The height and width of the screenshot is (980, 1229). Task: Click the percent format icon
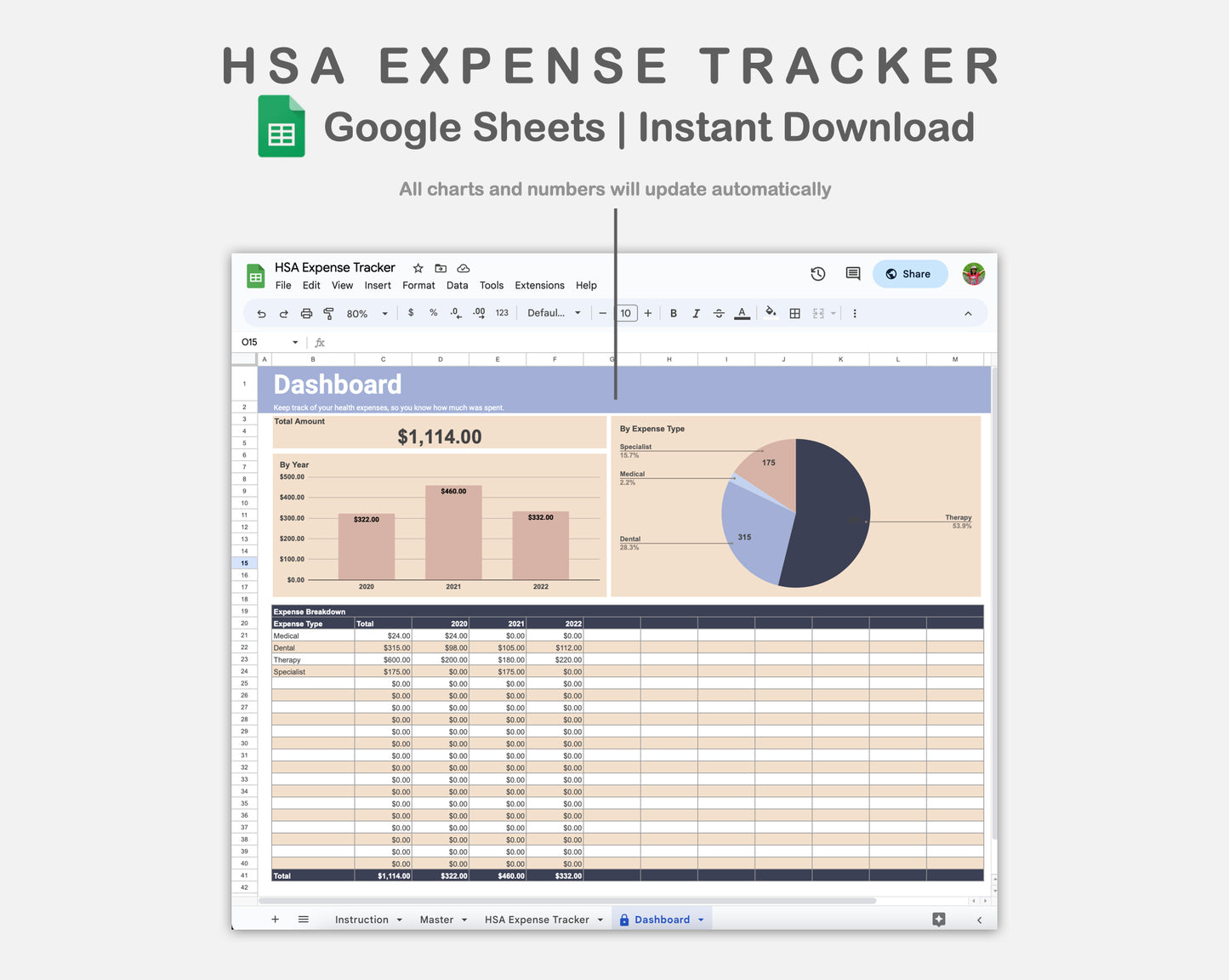(433, 313)
